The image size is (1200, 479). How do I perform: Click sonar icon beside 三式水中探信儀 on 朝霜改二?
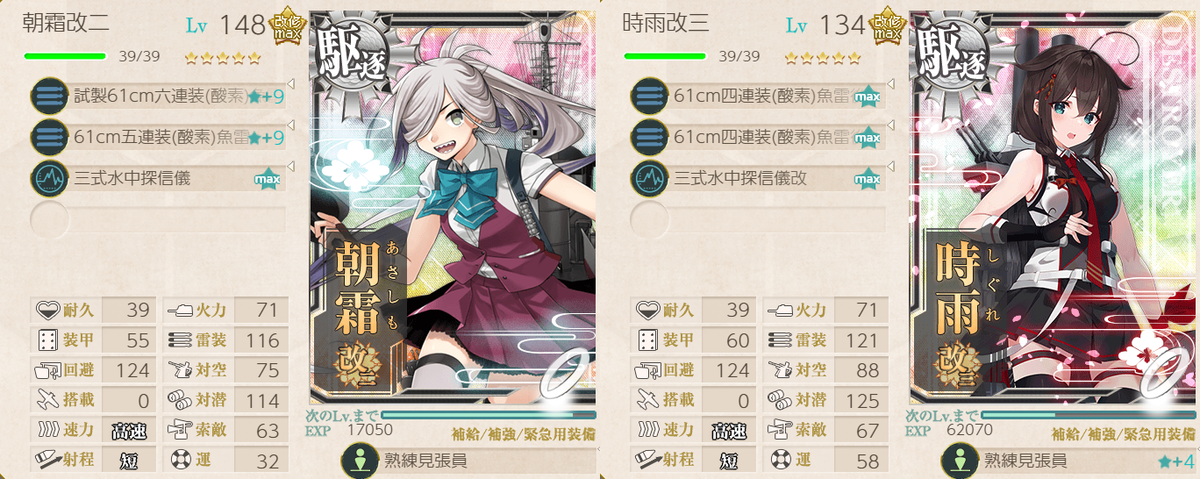48,177
